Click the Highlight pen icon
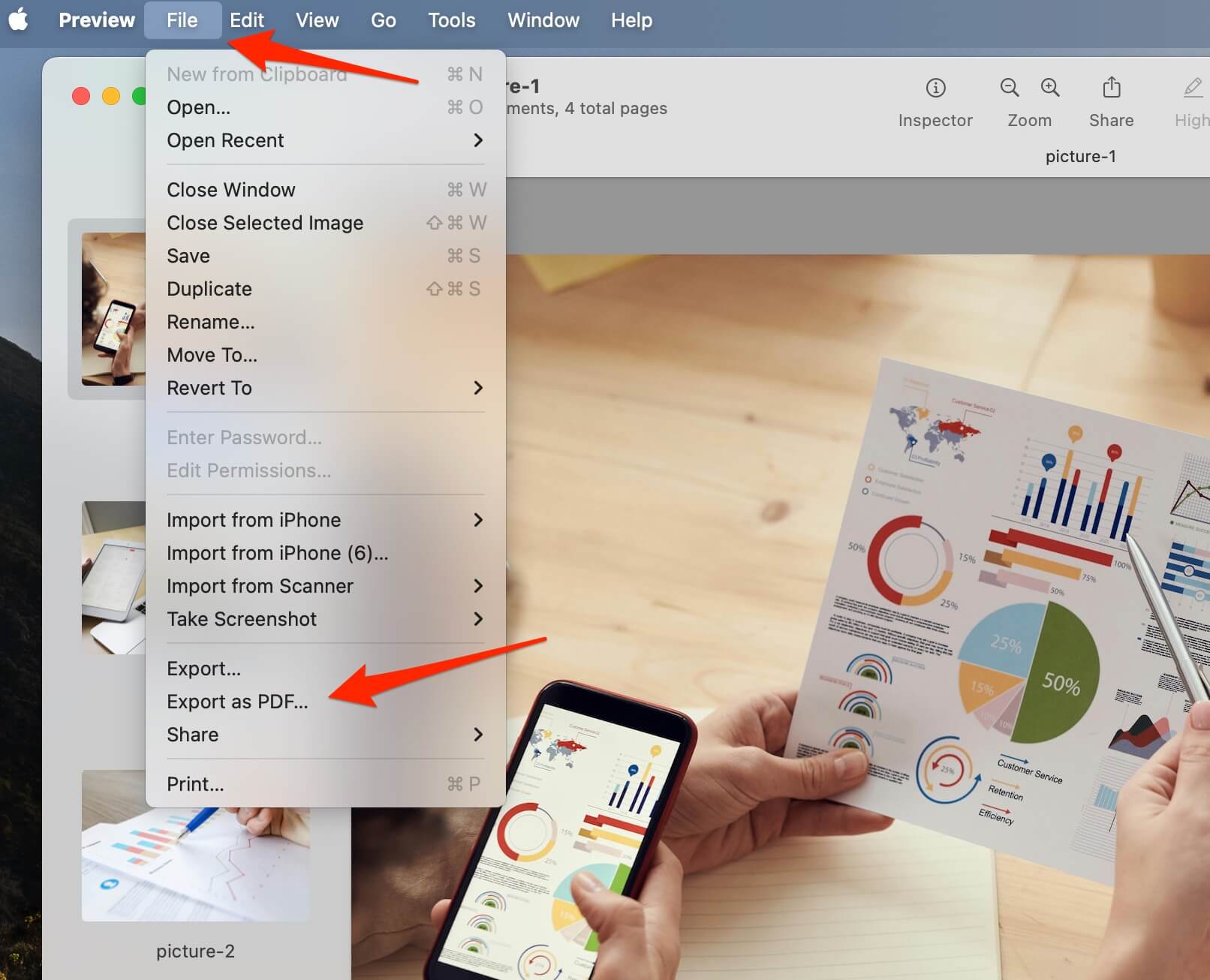The image size is (1210, 980). click(x=1192, y=89)
